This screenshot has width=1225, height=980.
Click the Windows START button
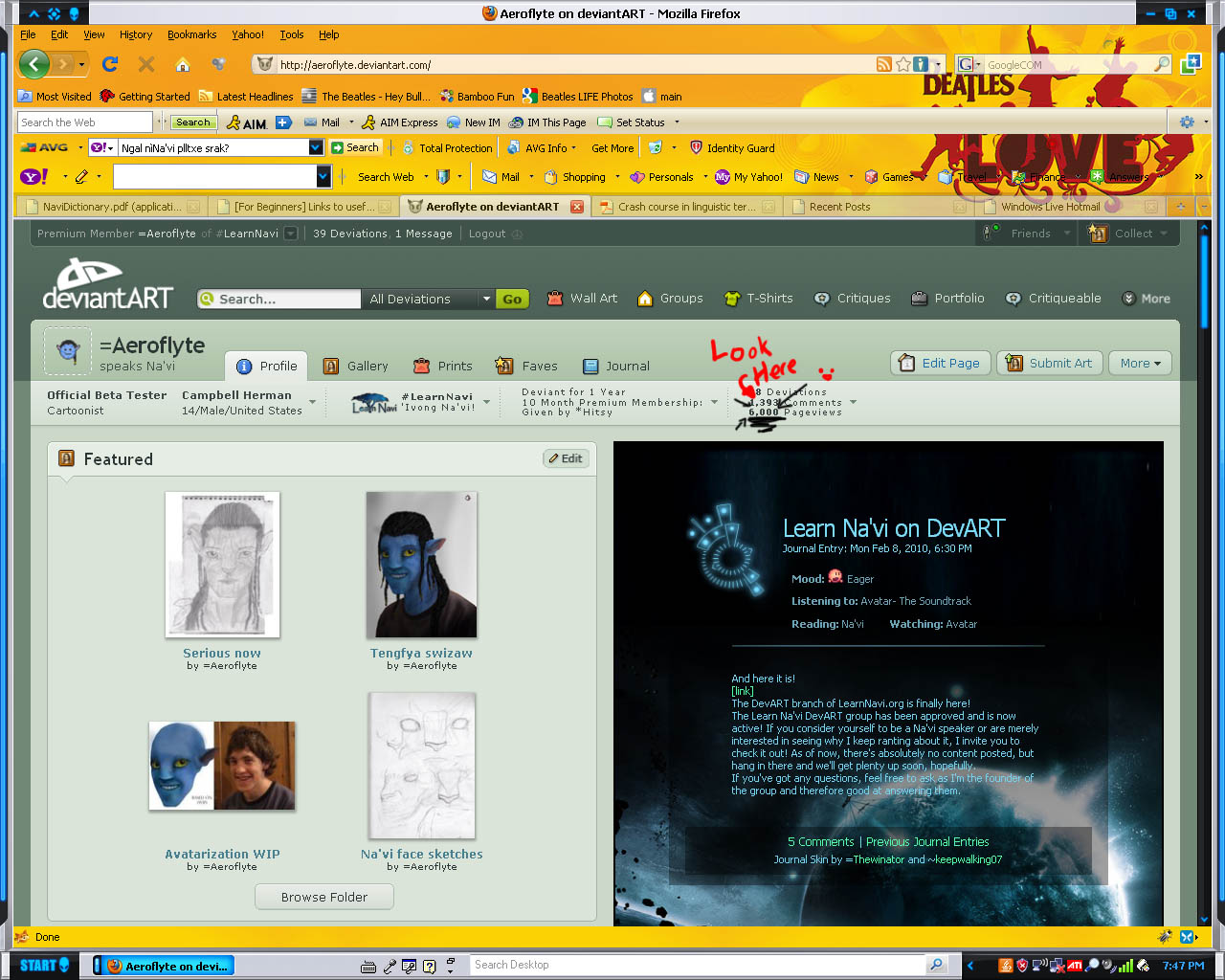point(44,965)
